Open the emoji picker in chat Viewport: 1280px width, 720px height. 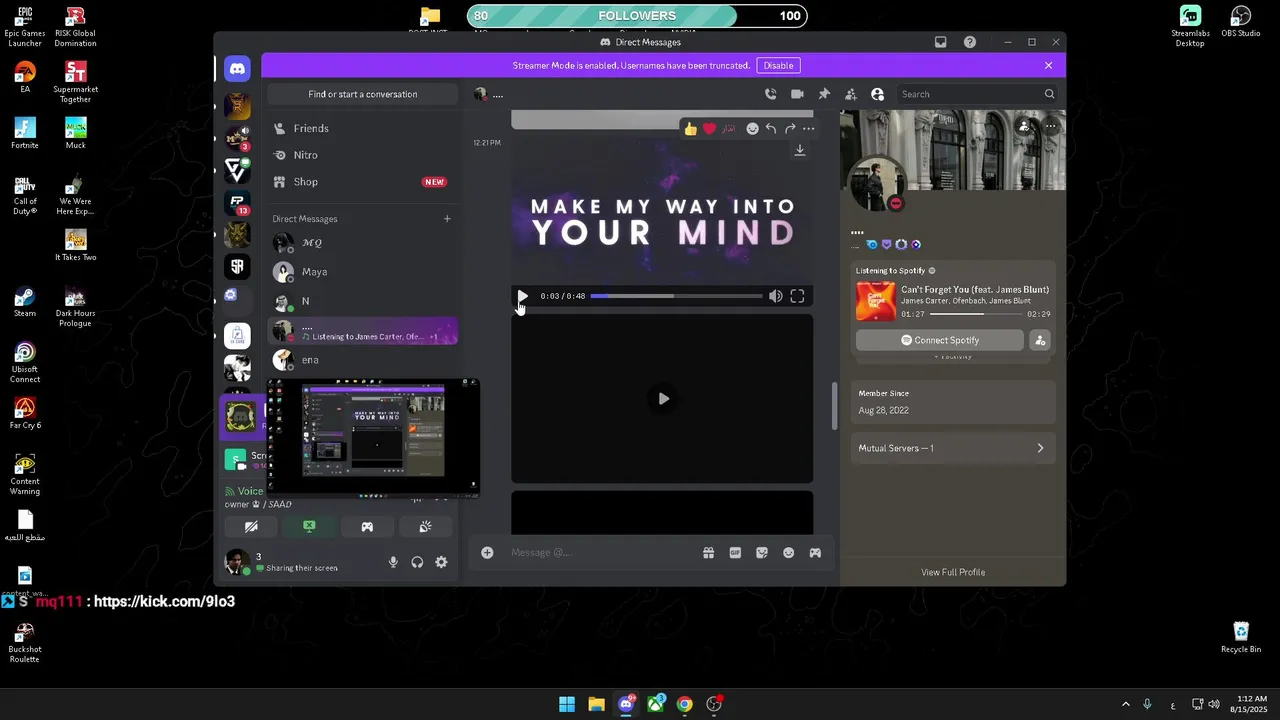(x=789, y=552)
